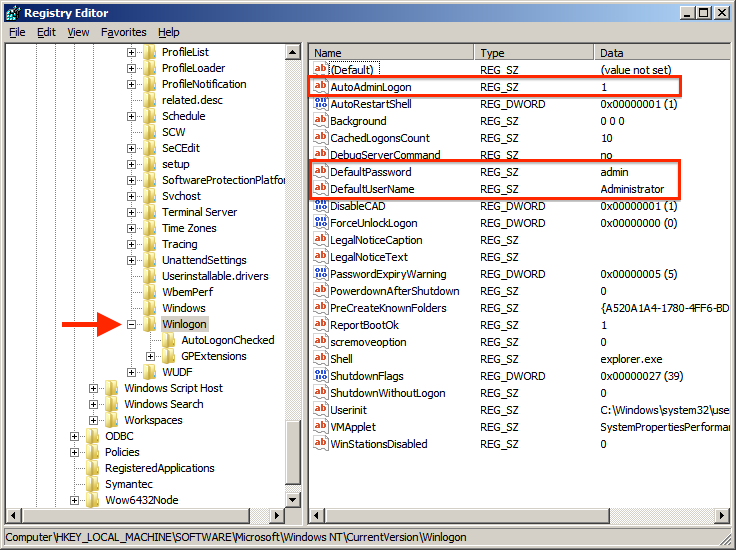
Task: Expand the Windows Script Host key
Action: tap(93, 389)
